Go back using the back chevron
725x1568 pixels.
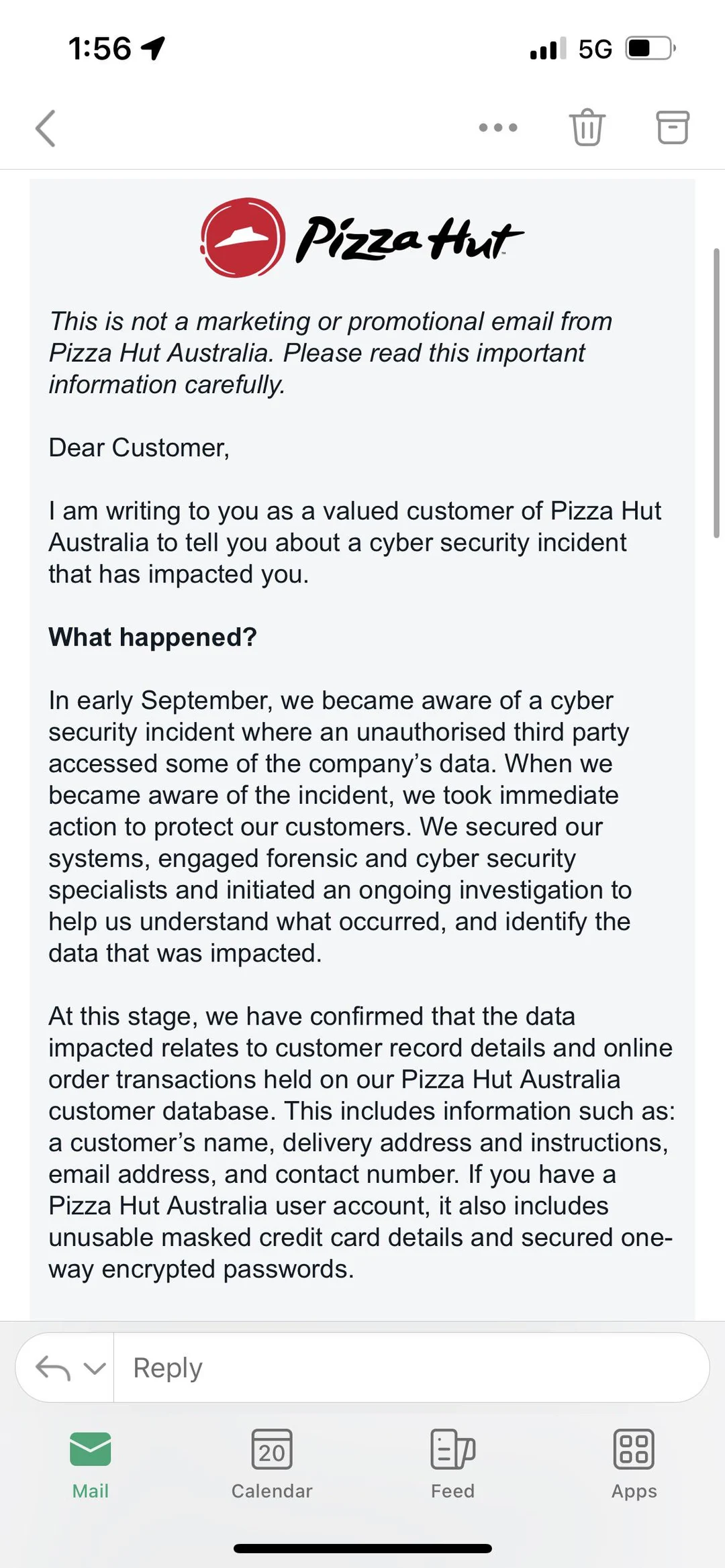(46, 129)
